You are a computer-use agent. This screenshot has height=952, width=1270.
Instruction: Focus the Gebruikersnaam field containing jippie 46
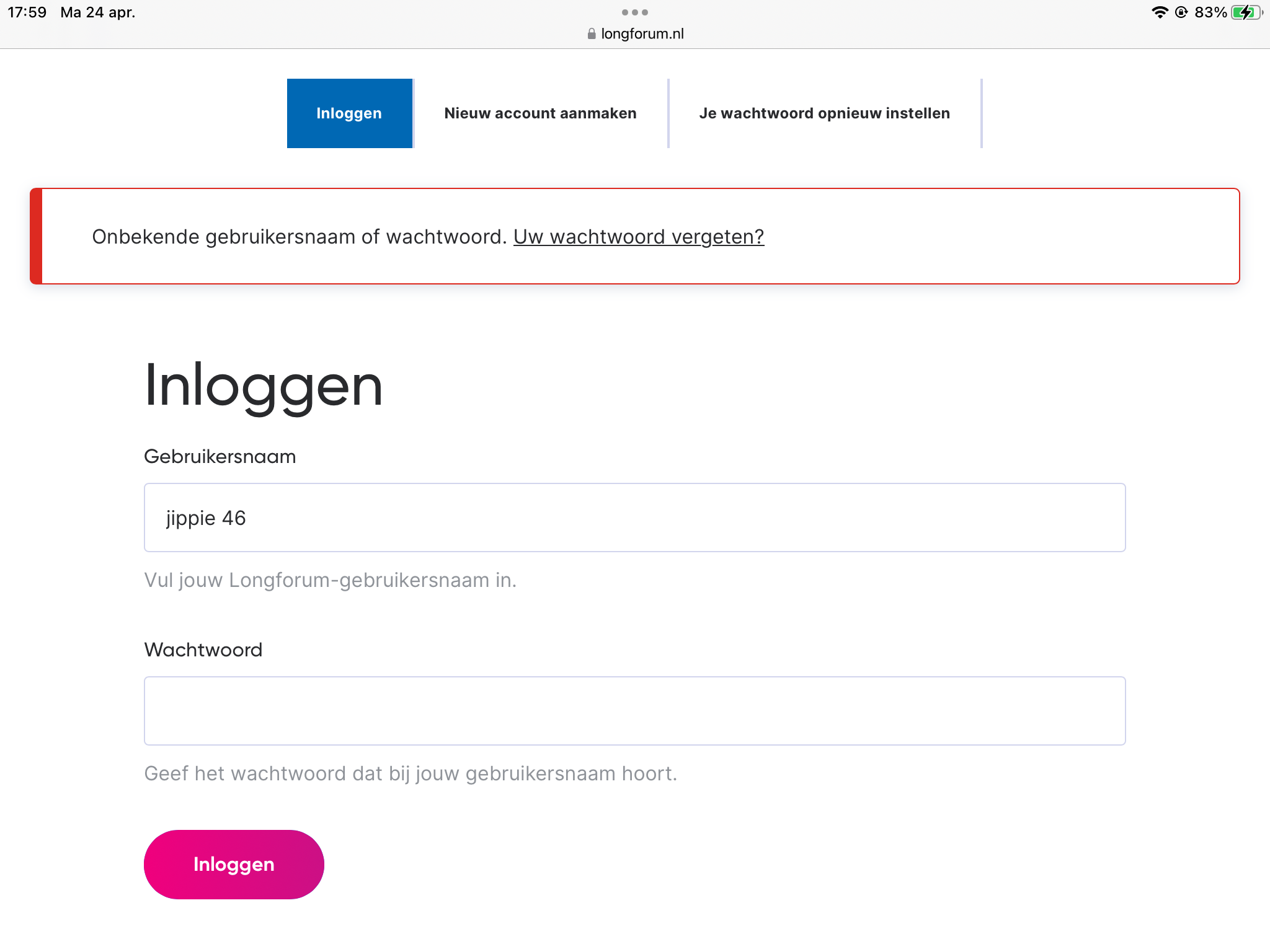pos(634,518)
